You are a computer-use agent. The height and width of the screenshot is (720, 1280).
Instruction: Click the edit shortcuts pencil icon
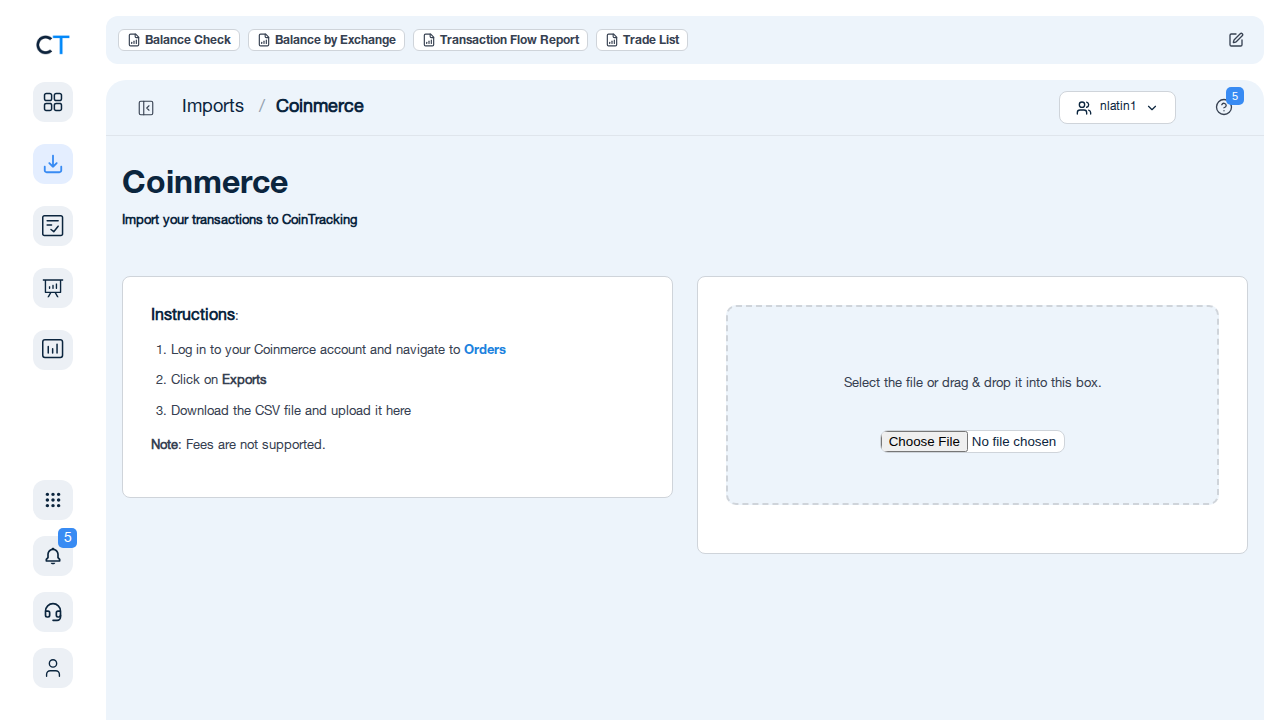coord(1236,40)
